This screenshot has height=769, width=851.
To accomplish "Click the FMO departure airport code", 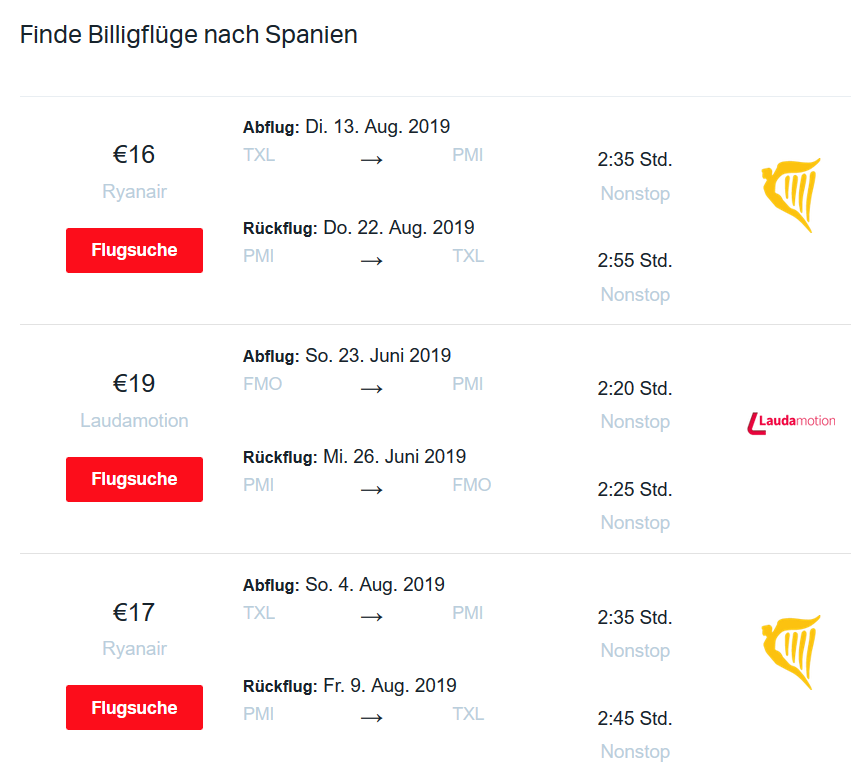I will click(x=263, y=384).
